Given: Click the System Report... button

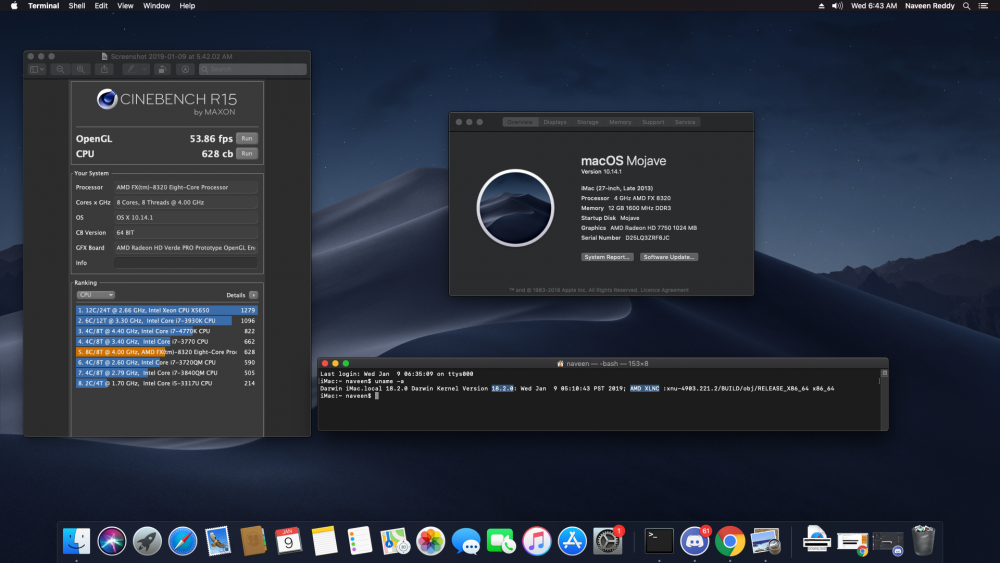Looking at the screenshot, I should pos(607,257).
